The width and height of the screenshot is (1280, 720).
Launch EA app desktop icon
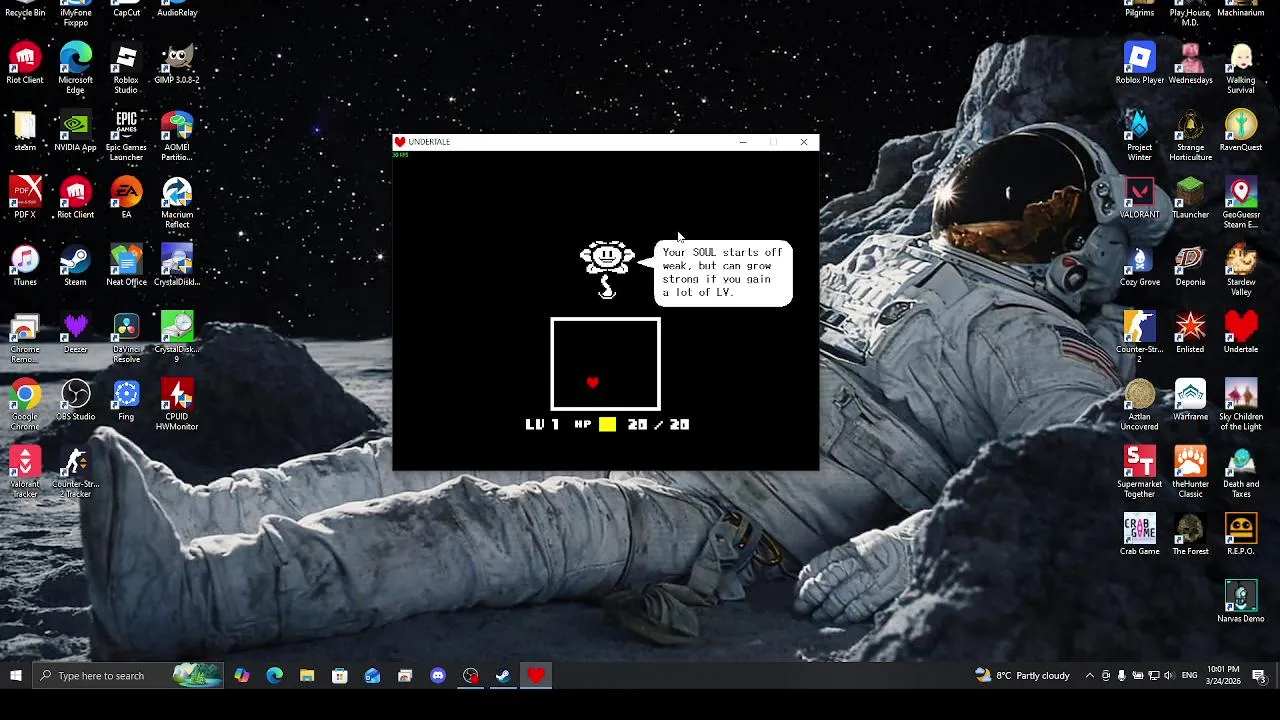click(126, 198)
